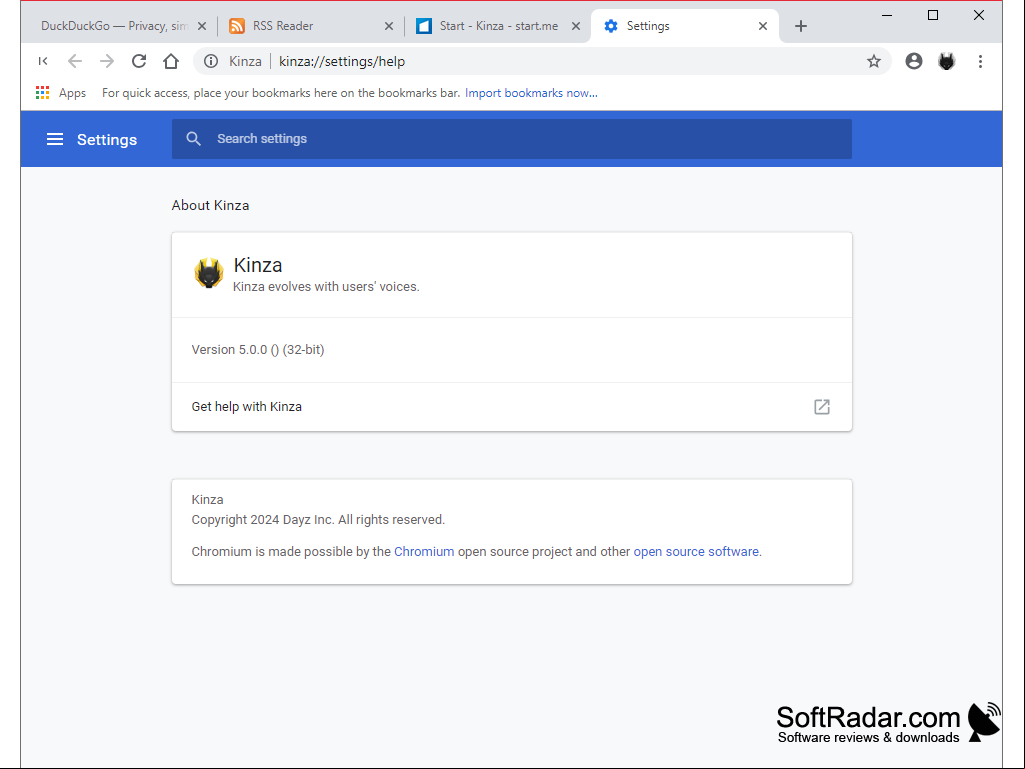Click the About Kinza heading

pos(210,205)
